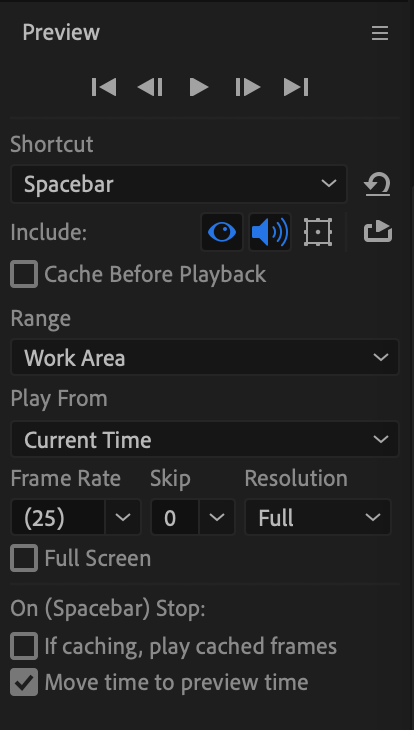Image resolution: width=414 pixels, height=730 pixels.
Task: Open the Work Area range dropdown
Action: 205,358
